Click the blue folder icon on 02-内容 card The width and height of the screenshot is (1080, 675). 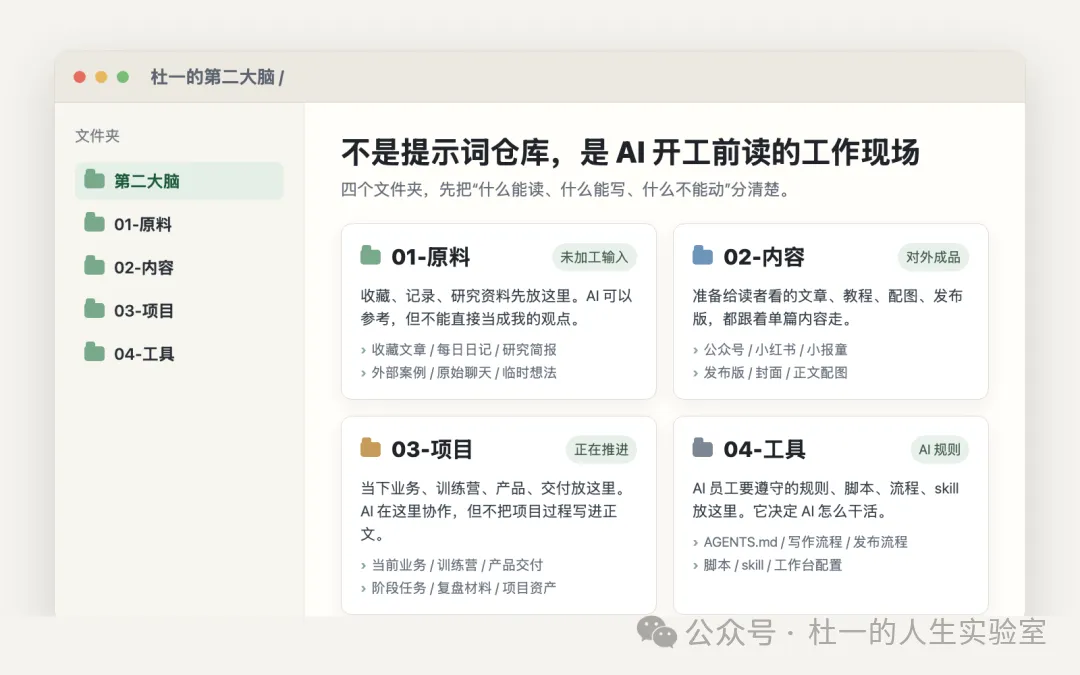703,256
